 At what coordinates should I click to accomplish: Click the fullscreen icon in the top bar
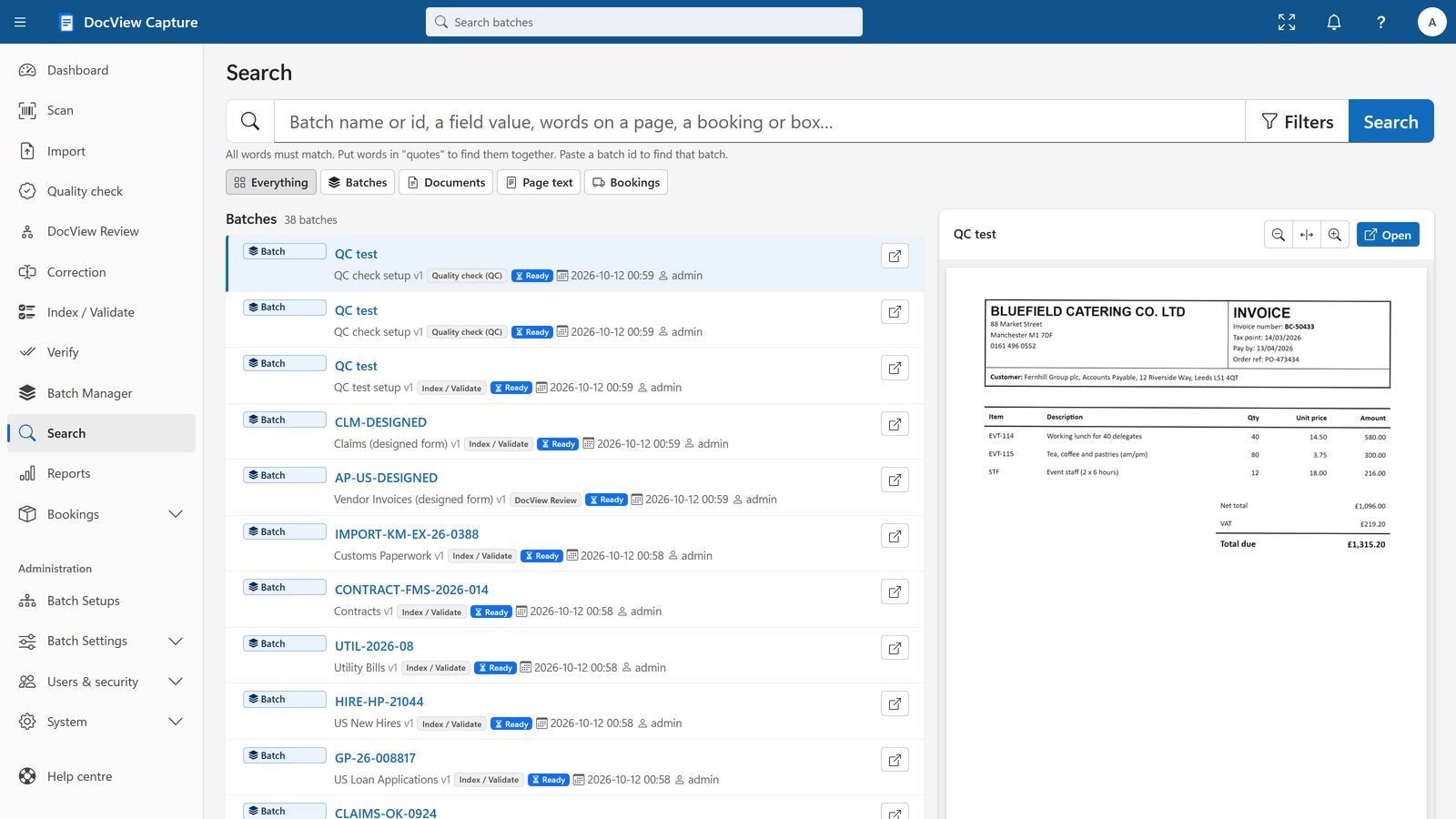click(1287, 22)
